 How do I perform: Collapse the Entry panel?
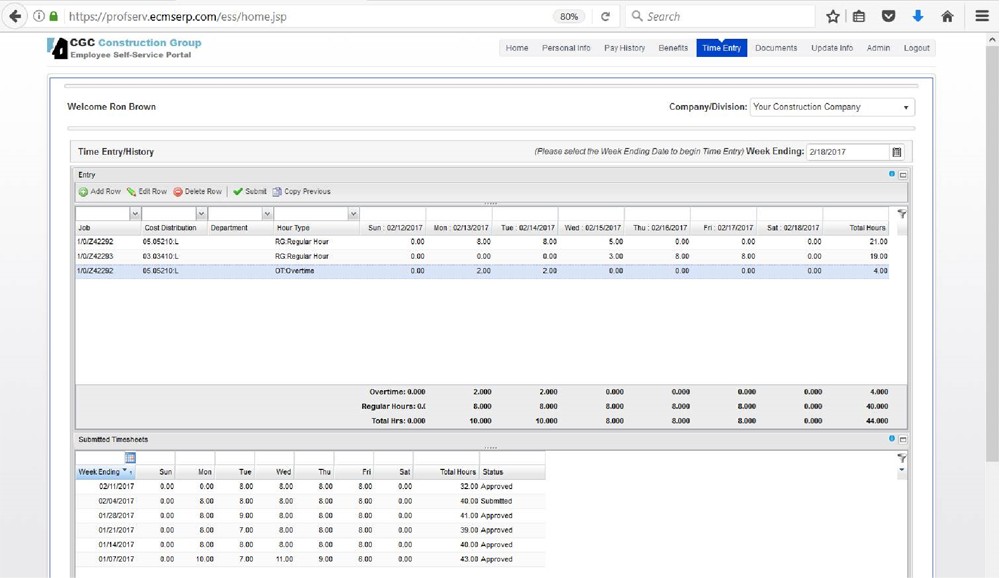click(x=903, y=175)
